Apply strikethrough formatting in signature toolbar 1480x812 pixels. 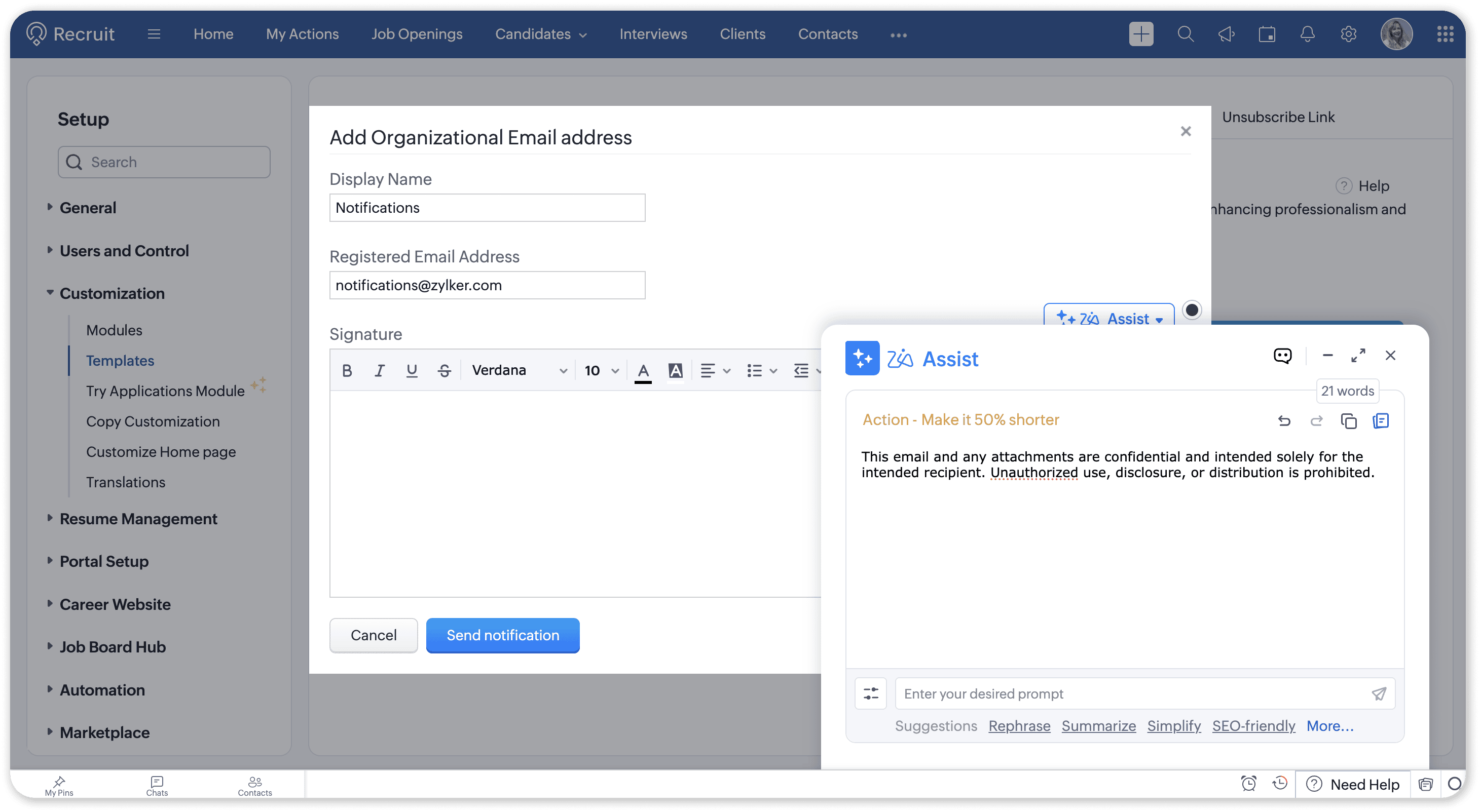[444, 370]
